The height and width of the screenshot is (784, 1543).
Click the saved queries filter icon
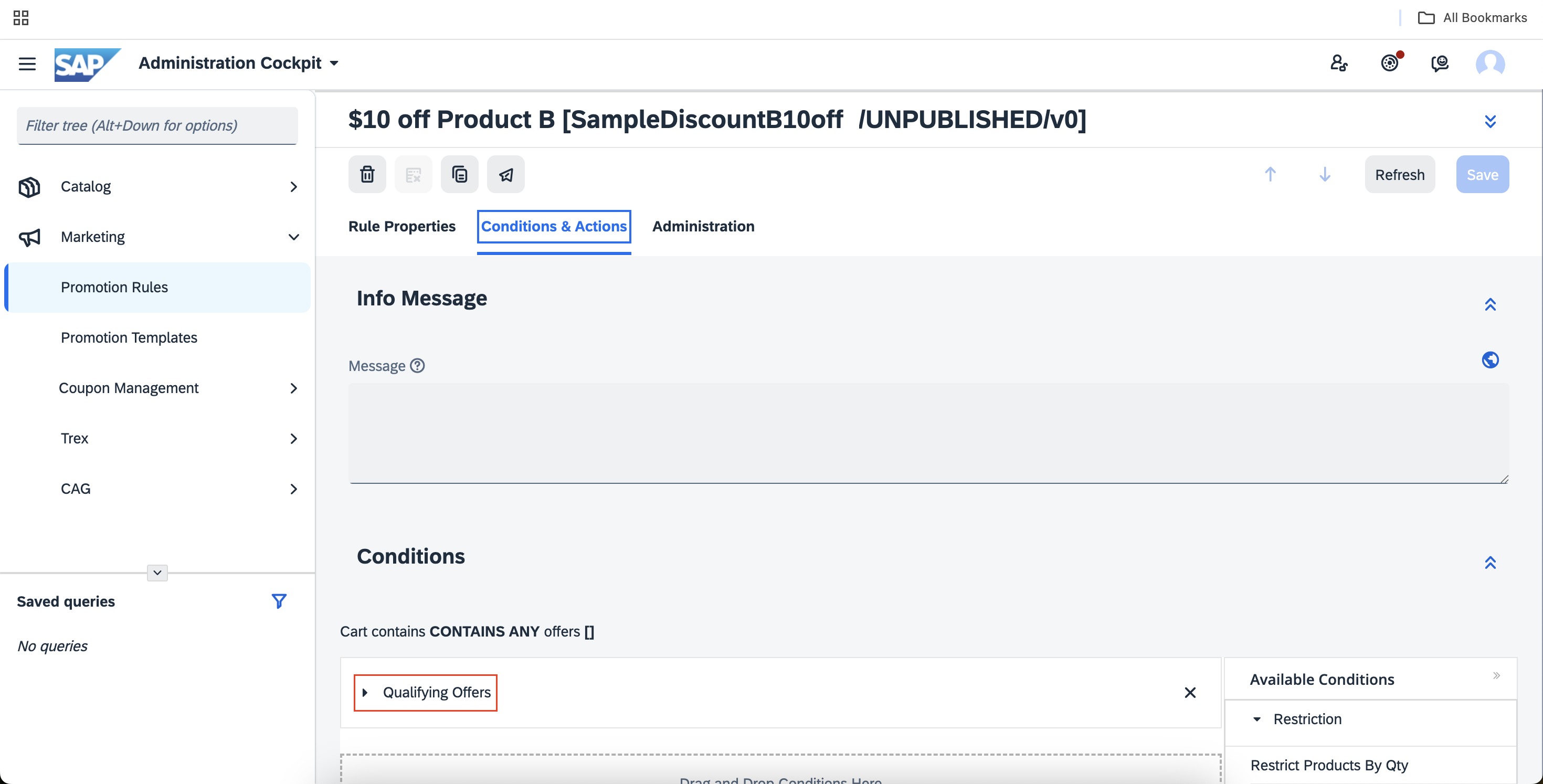279,601
